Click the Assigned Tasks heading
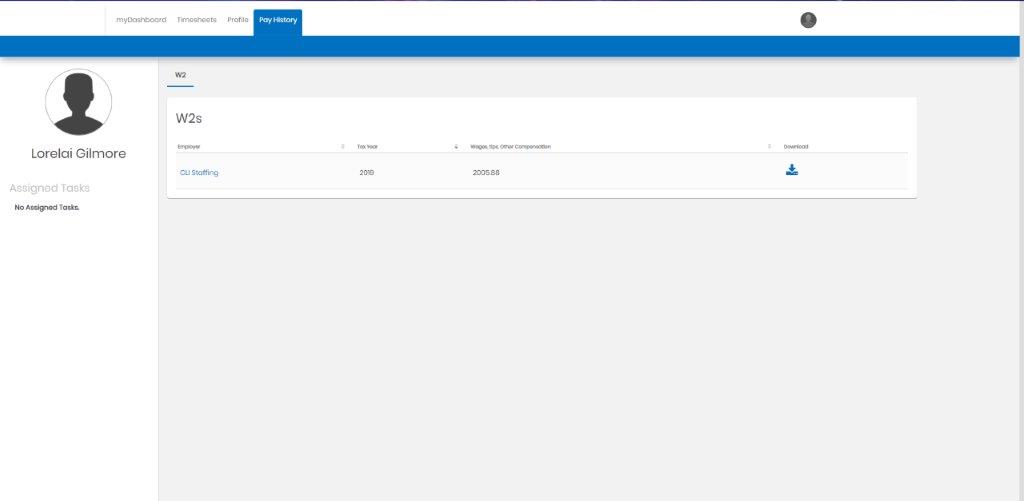1024x501 pixels. (49, 188)
